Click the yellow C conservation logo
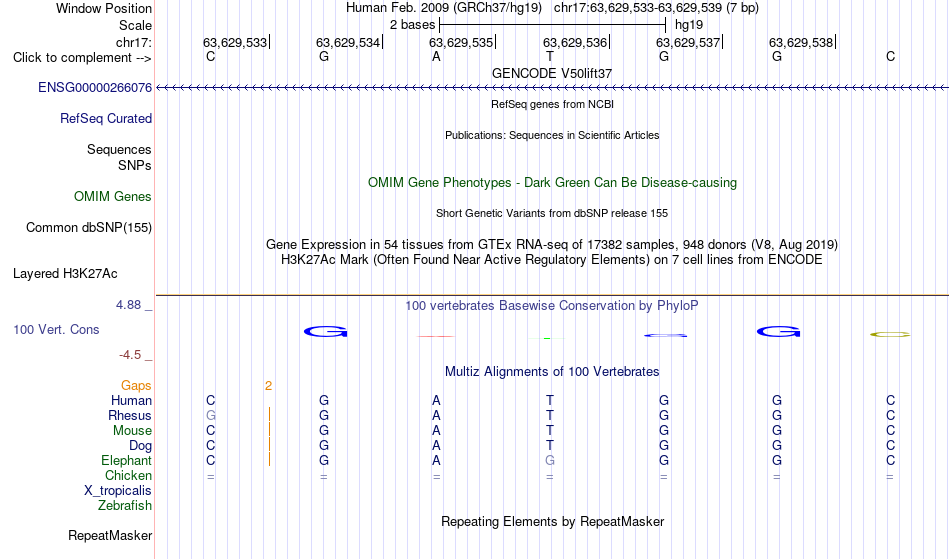The width and height of the screenshot is (950, 559). click(x=890, y=334)
